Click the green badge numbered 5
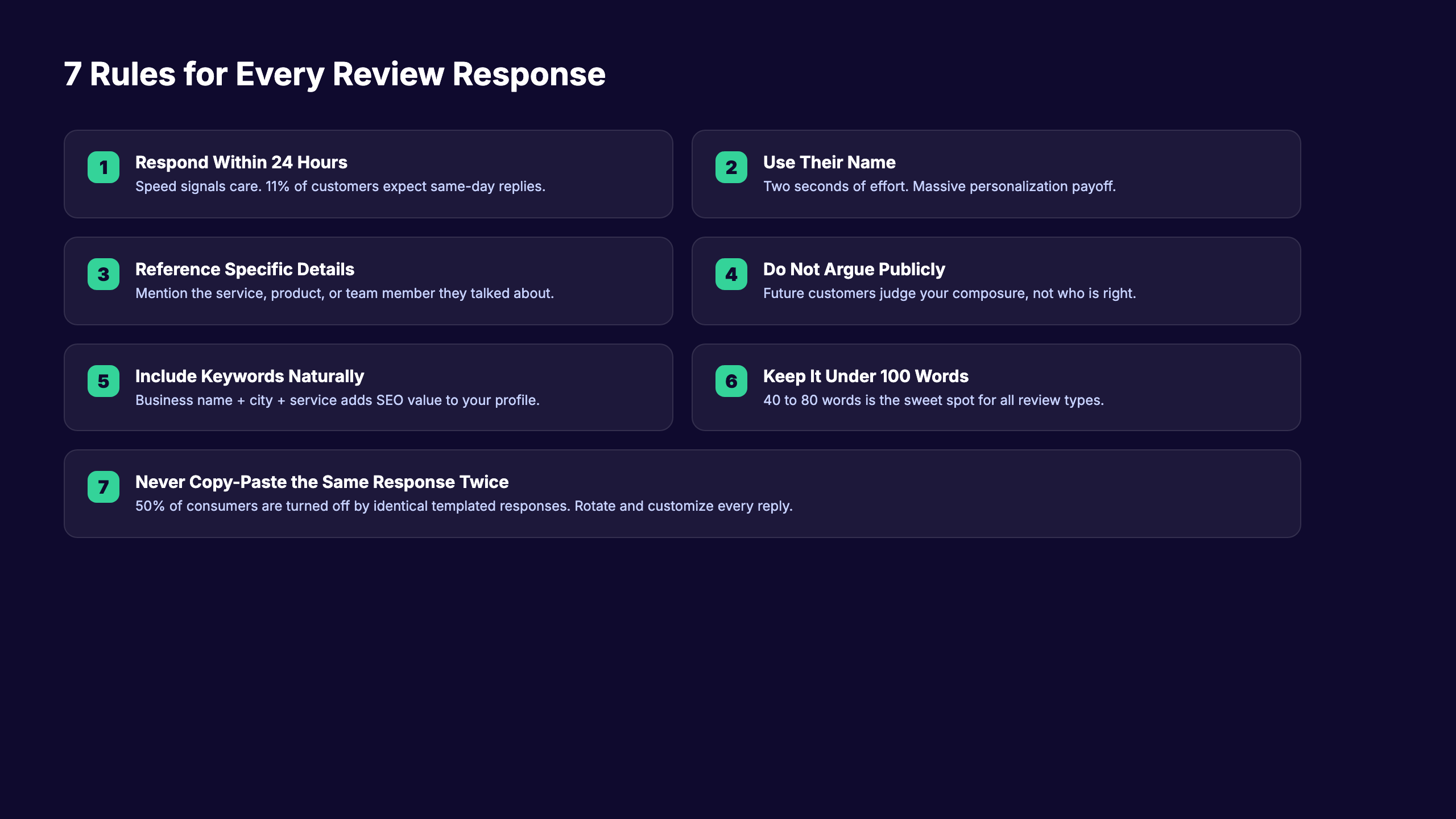The width and height of the screenshot is (1456, 819). click(x=103, y=381)
